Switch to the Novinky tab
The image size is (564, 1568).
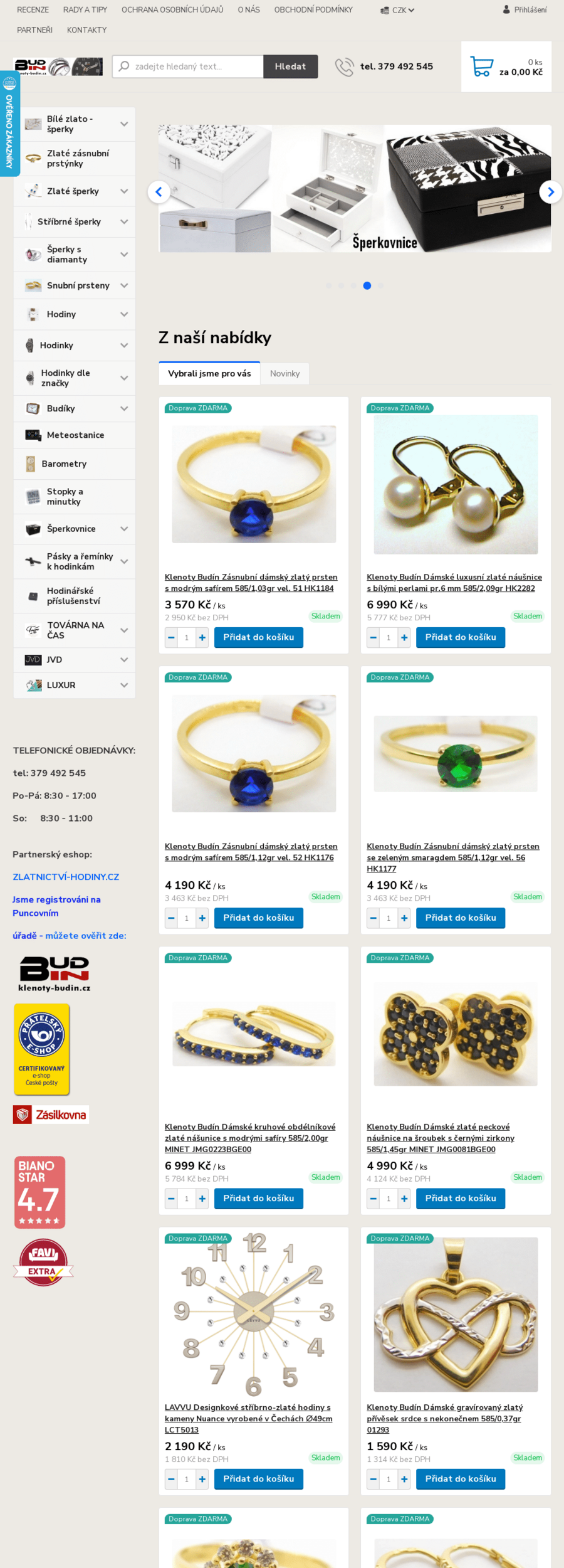tap(285, 373)
